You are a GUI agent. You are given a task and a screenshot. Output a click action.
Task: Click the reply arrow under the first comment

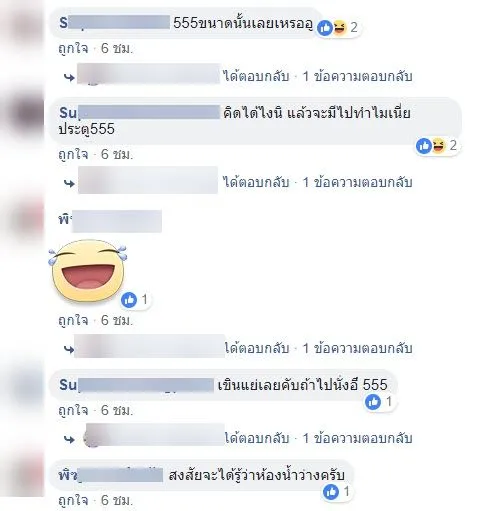69,77
